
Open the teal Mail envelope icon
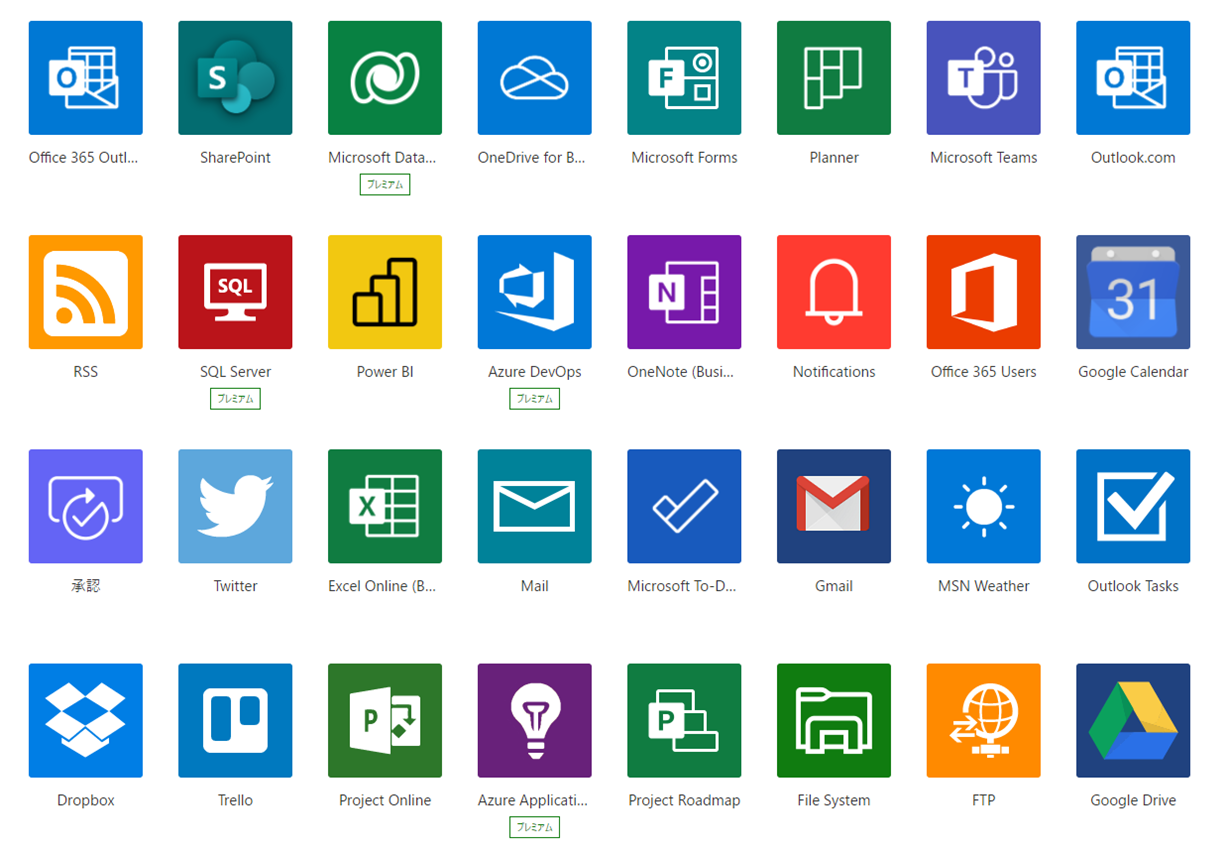pyautogui.click(x=535, y=506)
